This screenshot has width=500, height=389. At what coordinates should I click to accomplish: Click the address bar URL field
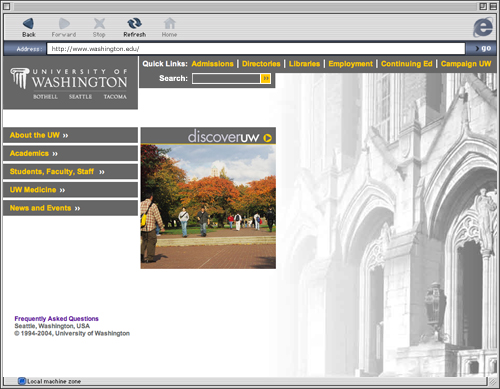(x=256, y=49)
